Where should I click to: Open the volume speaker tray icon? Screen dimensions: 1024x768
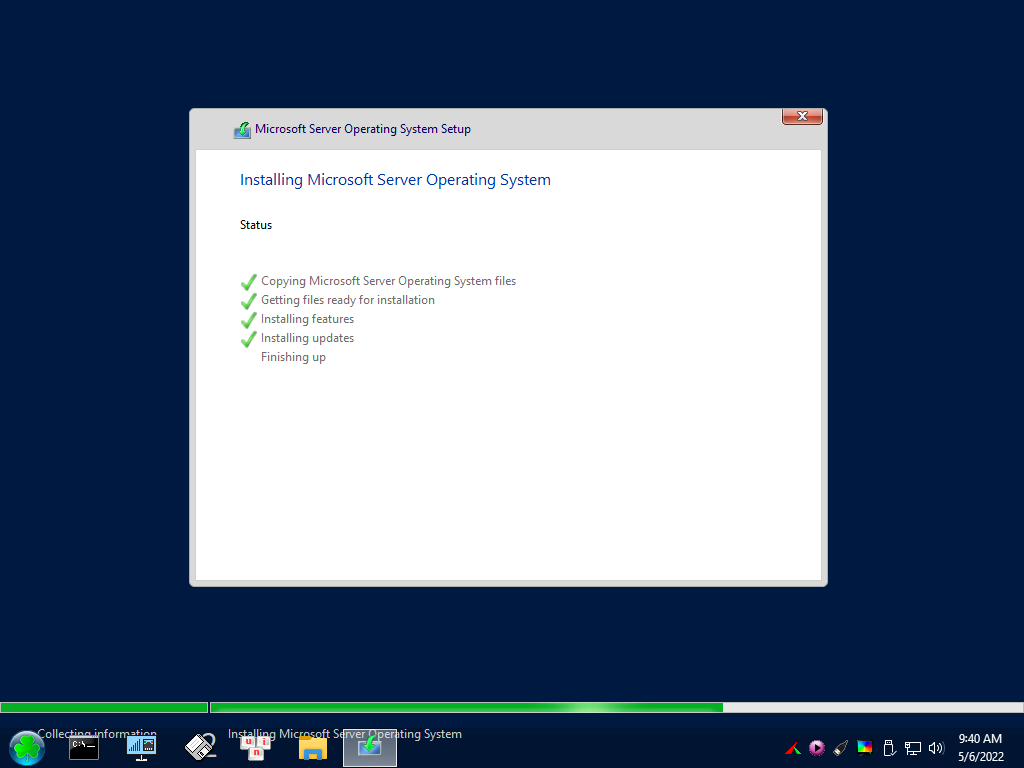point(936,748)
